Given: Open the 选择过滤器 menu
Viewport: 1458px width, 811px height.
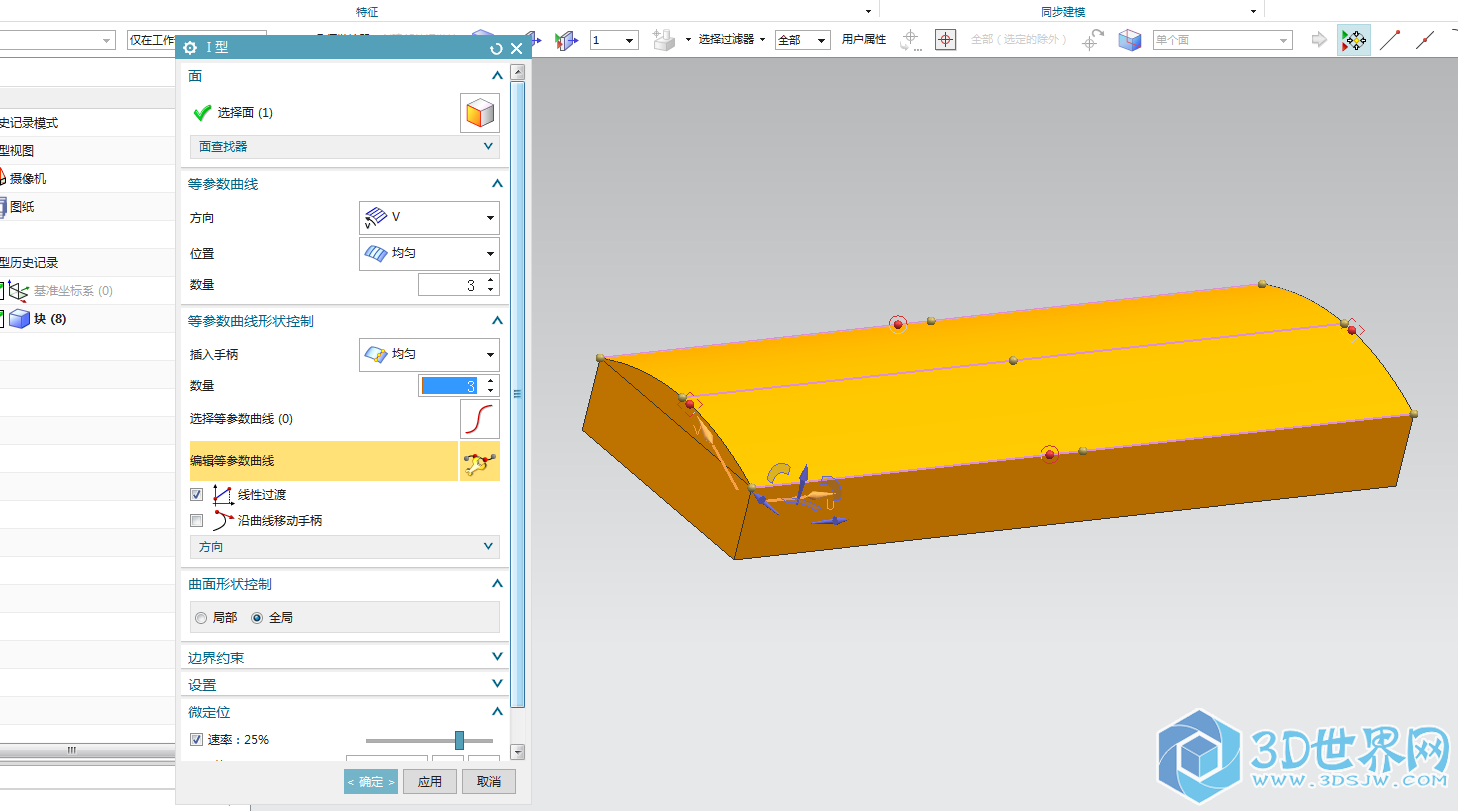Looking at the screenshot, I should click(x=732, y=40).
